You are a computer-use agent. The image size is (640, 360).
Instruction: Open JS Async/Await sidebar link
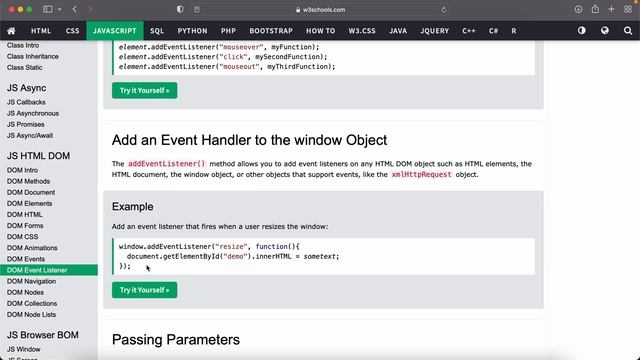click(30, 135)
